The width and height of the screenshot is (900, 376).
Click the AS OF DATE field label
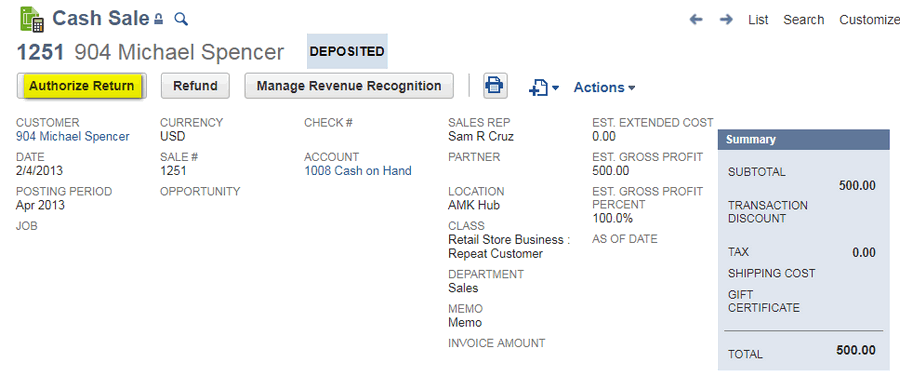pyautogui.click(x=624, y=239)
